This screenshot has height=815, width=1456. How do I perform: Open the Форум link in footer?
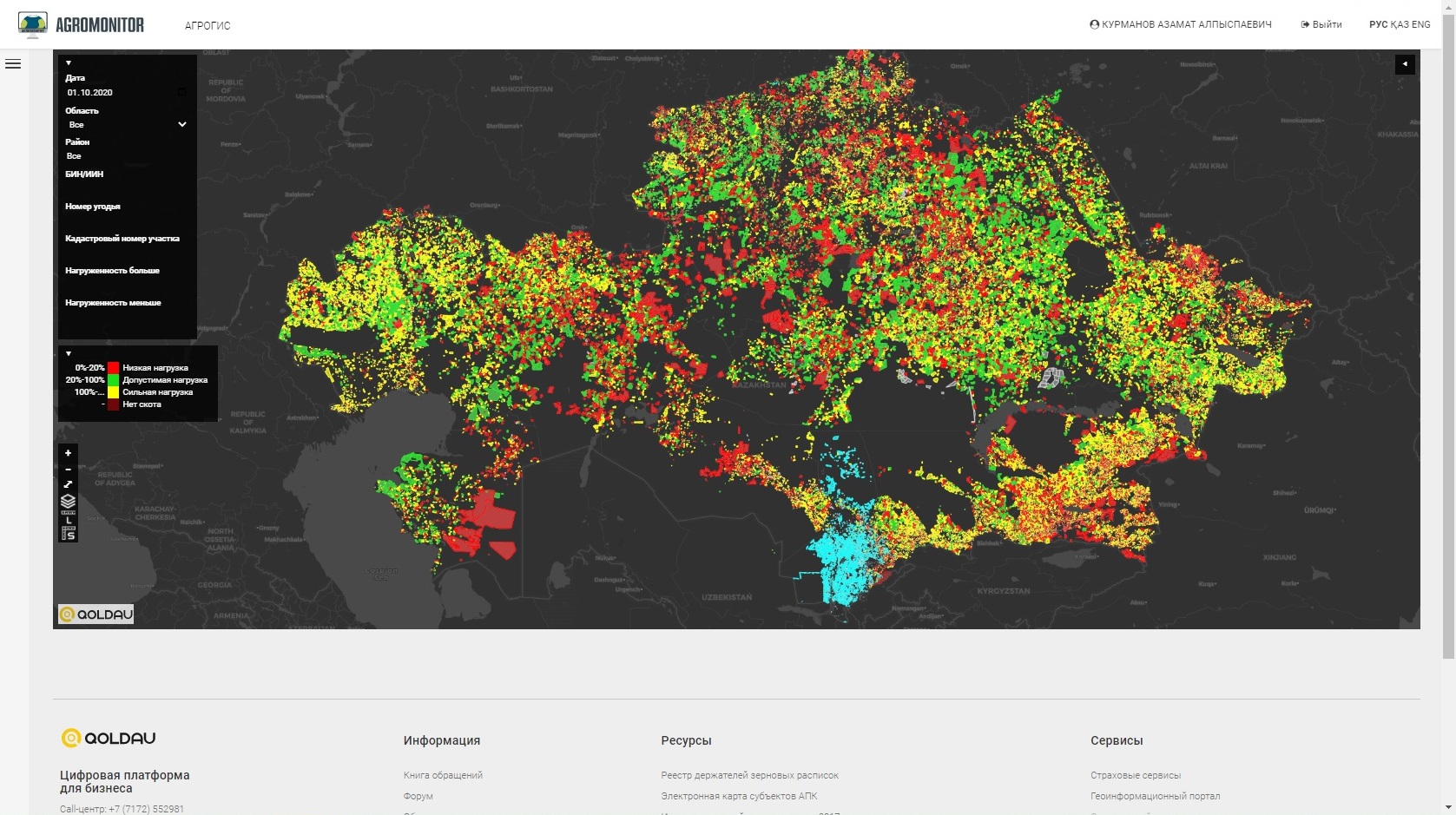(x=418, y=796)
